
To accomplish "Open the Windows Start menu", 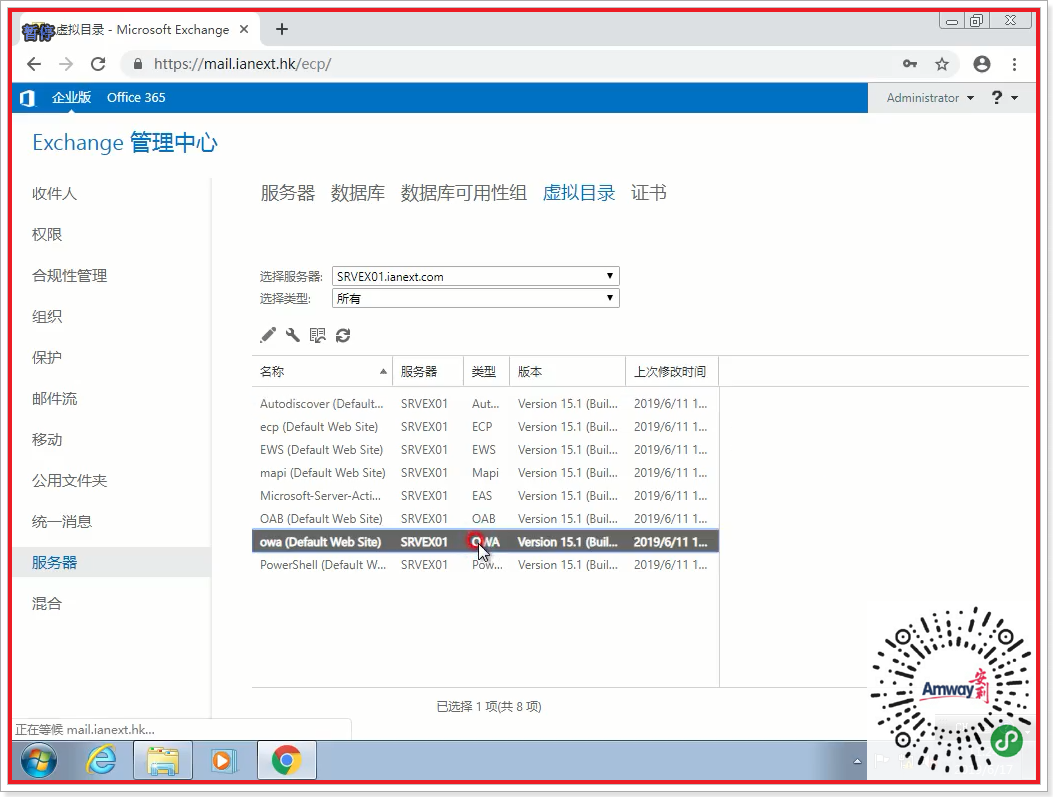I will point(39,761).
